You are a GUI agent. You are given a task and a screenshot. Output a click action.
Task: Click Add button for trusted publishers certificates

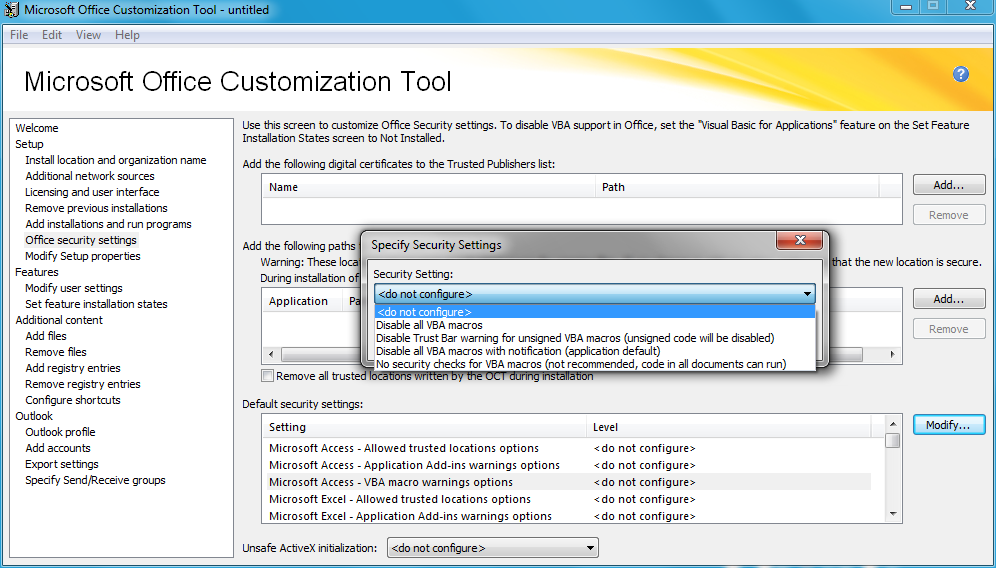pyautogui.click(x=949, y=185)
